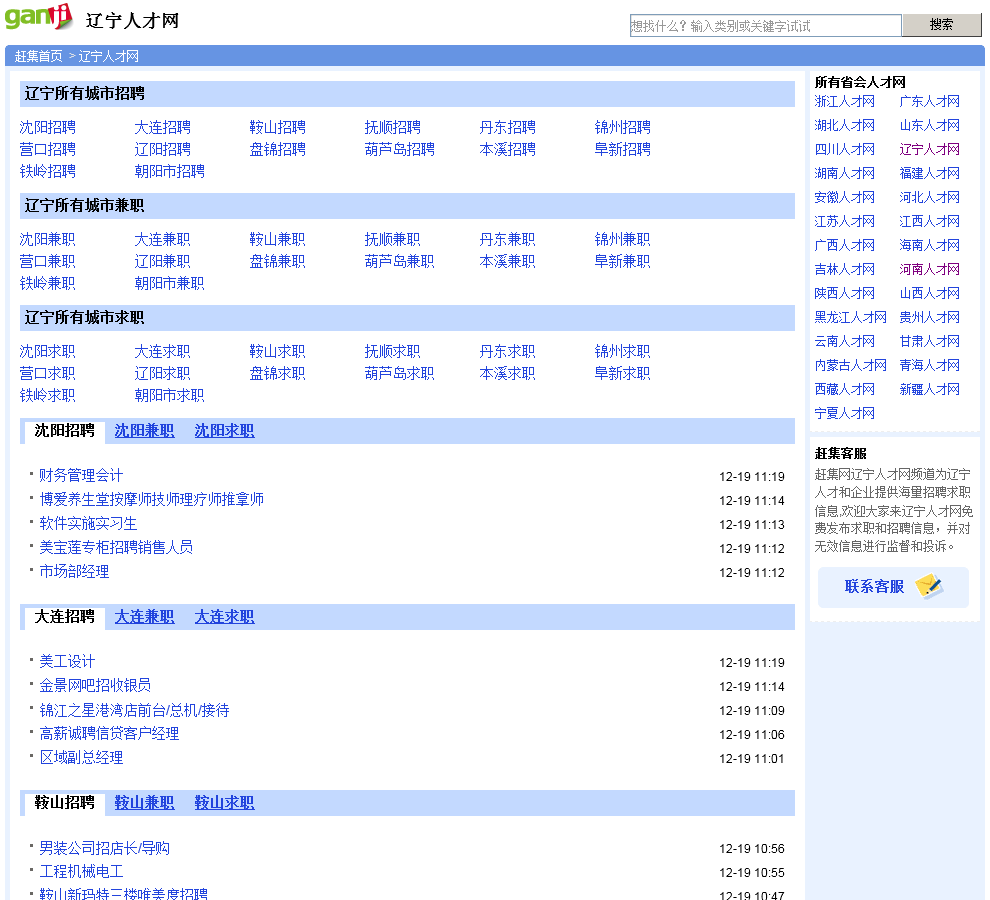
Task: Open 高薪诚聘信贷客户经理 posting
Action: (x=109, y=734)
